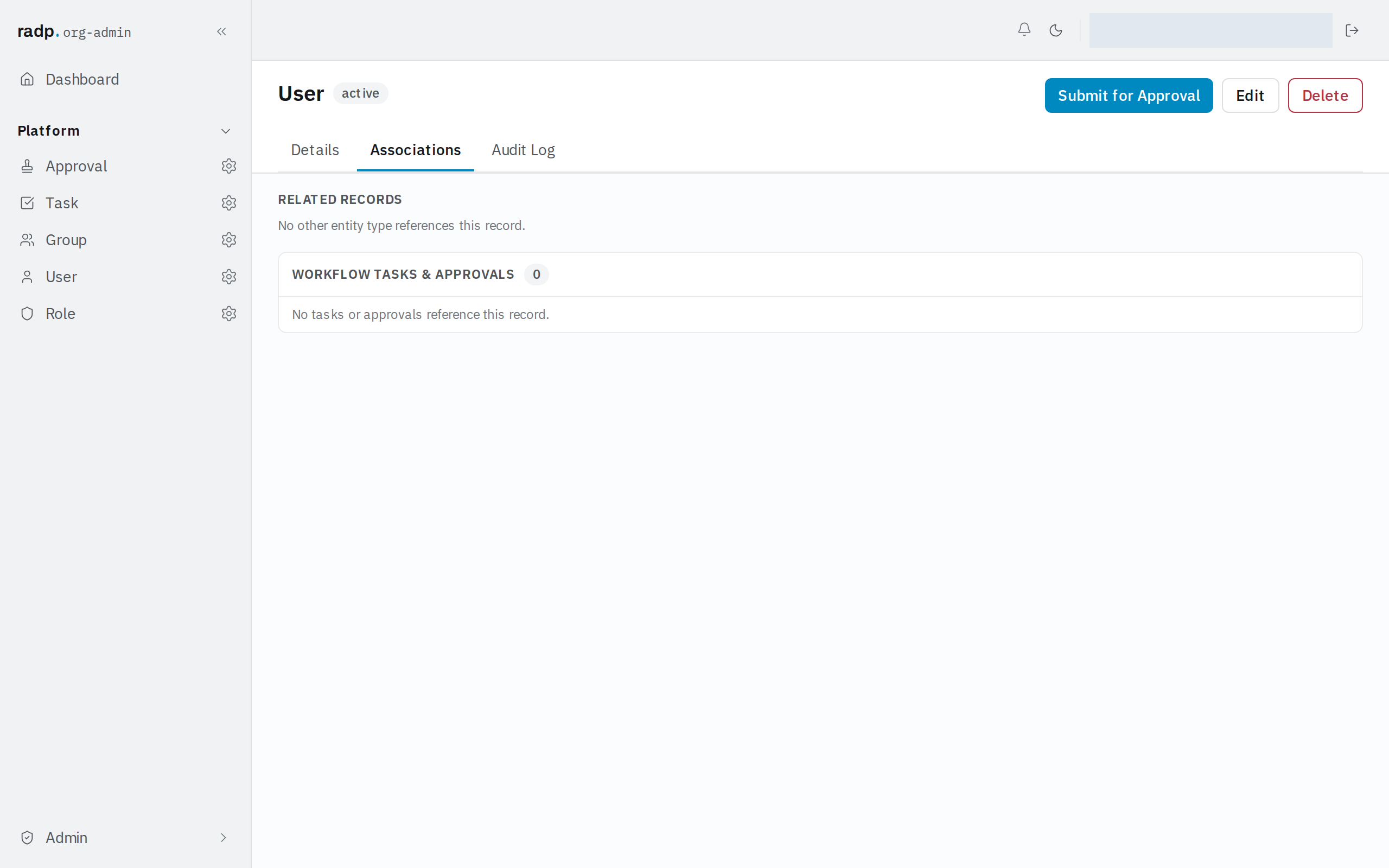Open User in sidebar
1389x868 pixels.
pos(61,277)
